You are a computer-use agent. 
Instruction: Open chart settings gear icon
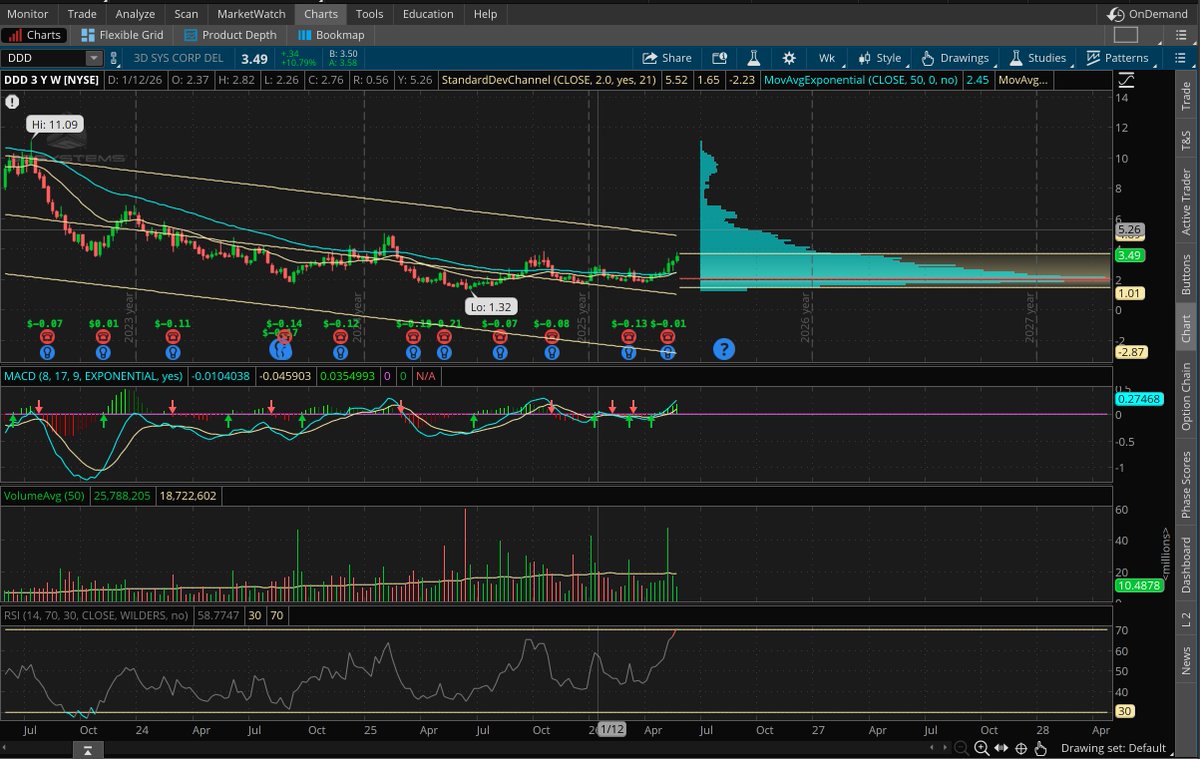click(789, 58)
